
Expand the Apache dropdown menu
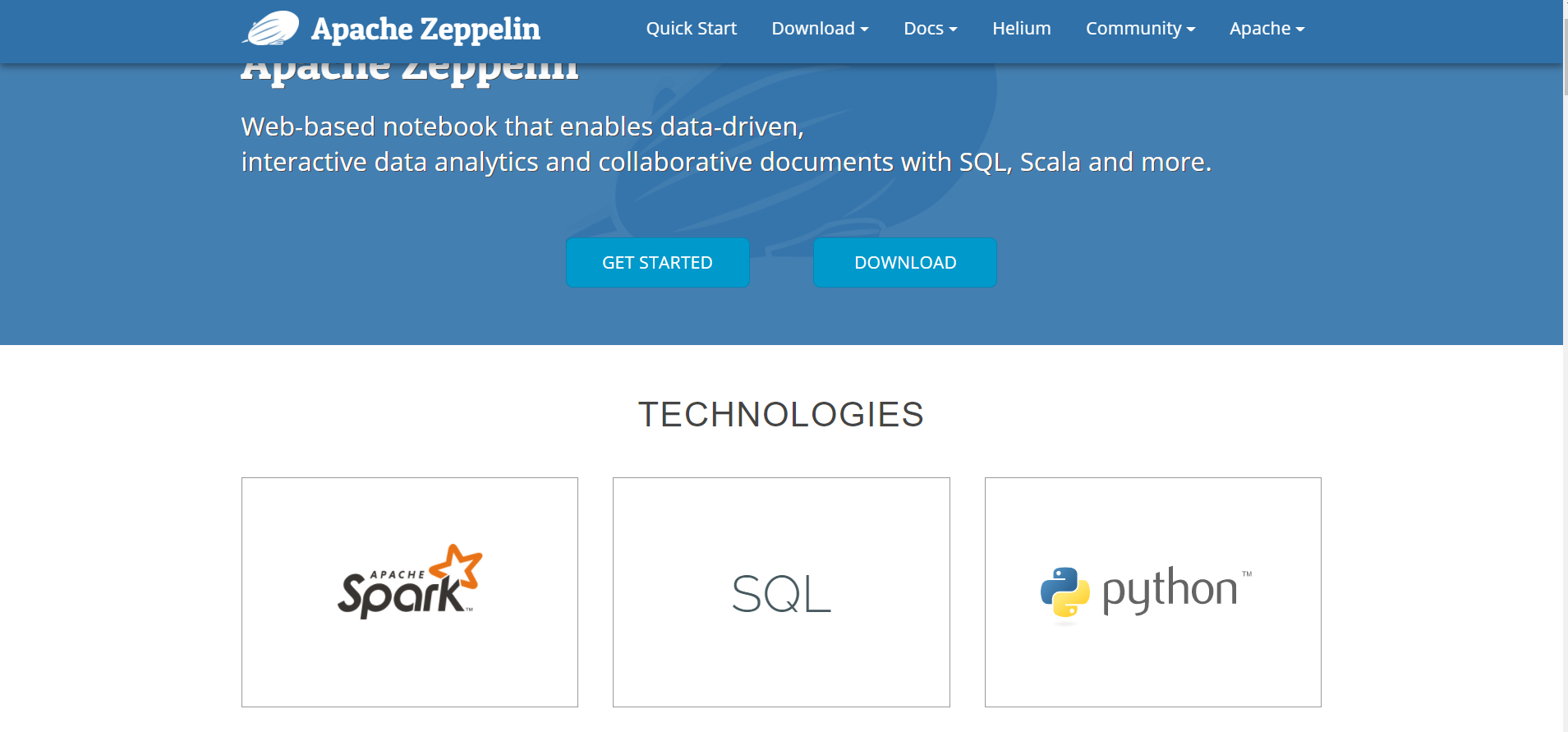1266,28
